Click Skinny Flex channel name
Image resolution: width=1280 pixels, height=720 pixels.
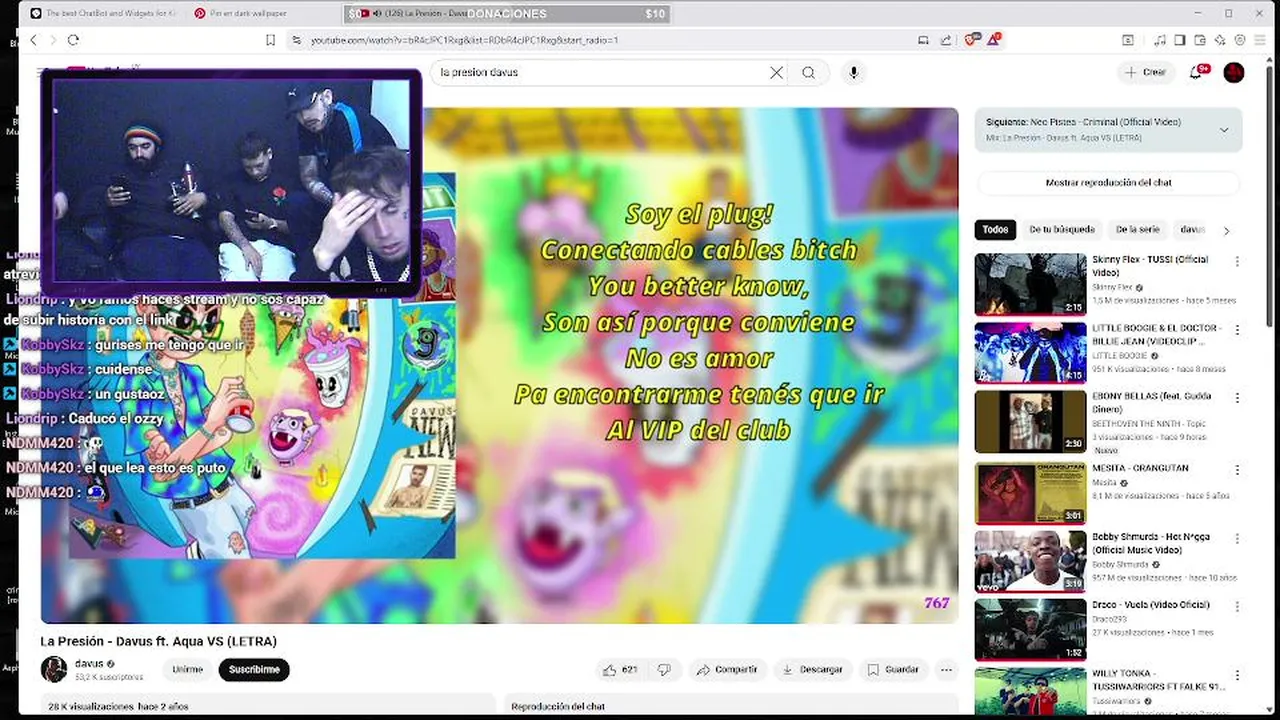click(x=1112, y=287)
